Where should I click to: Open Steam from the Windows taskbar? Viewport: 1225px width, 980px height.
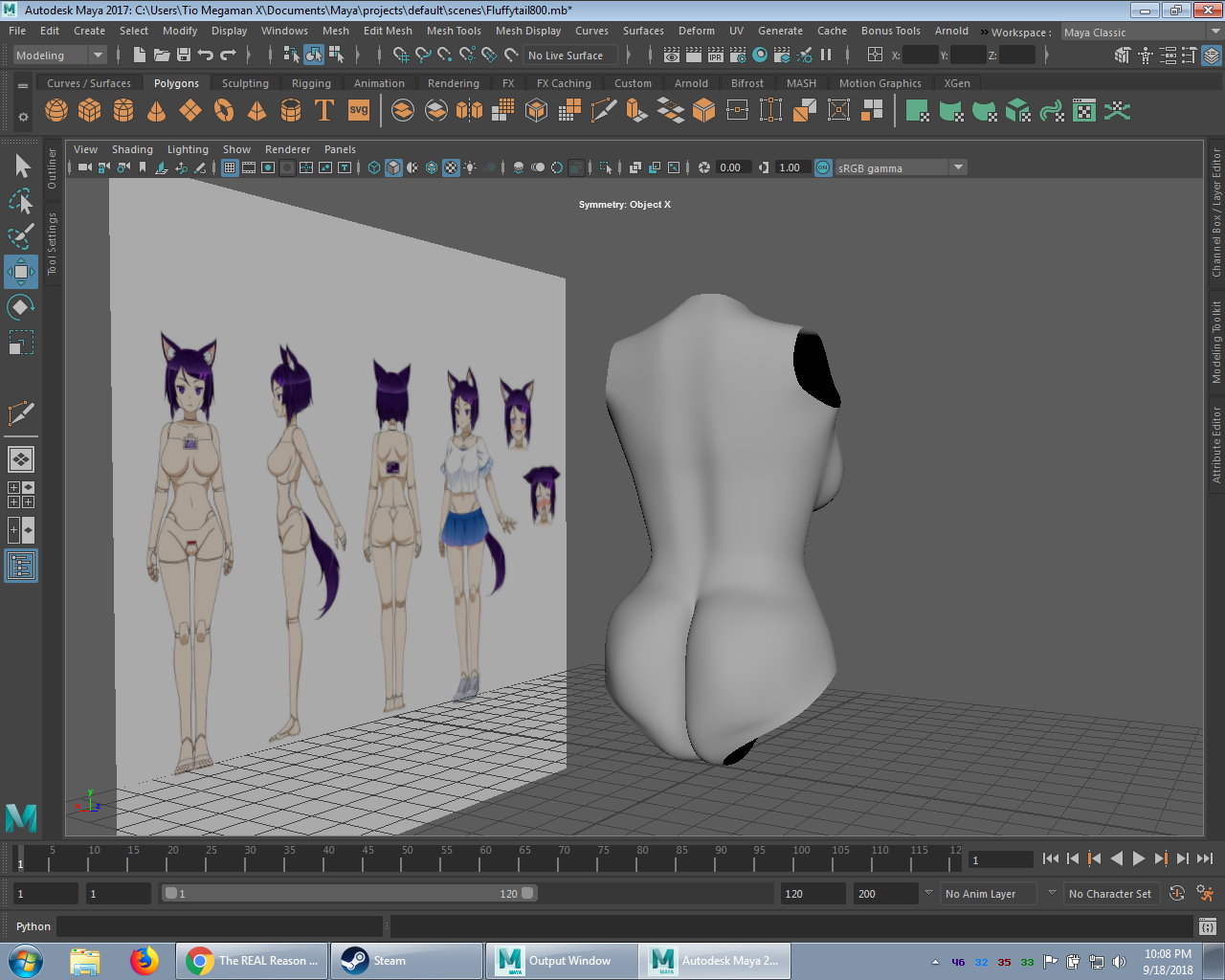point(407,961)
